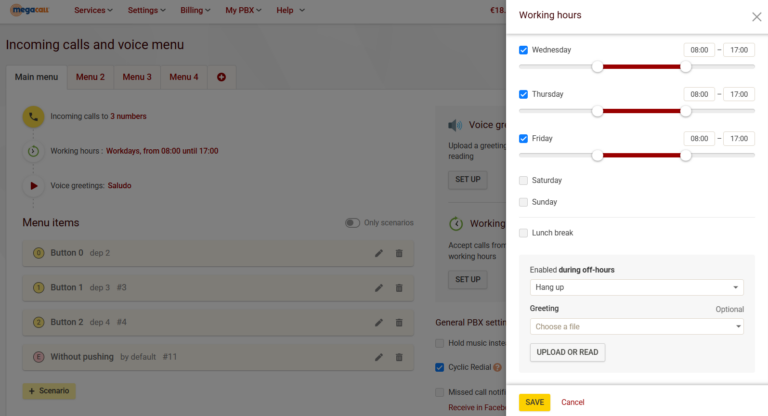The image size is (768, 416).
Task: Click the edit pencil for Button 2
Action: [x=379, y=323]
